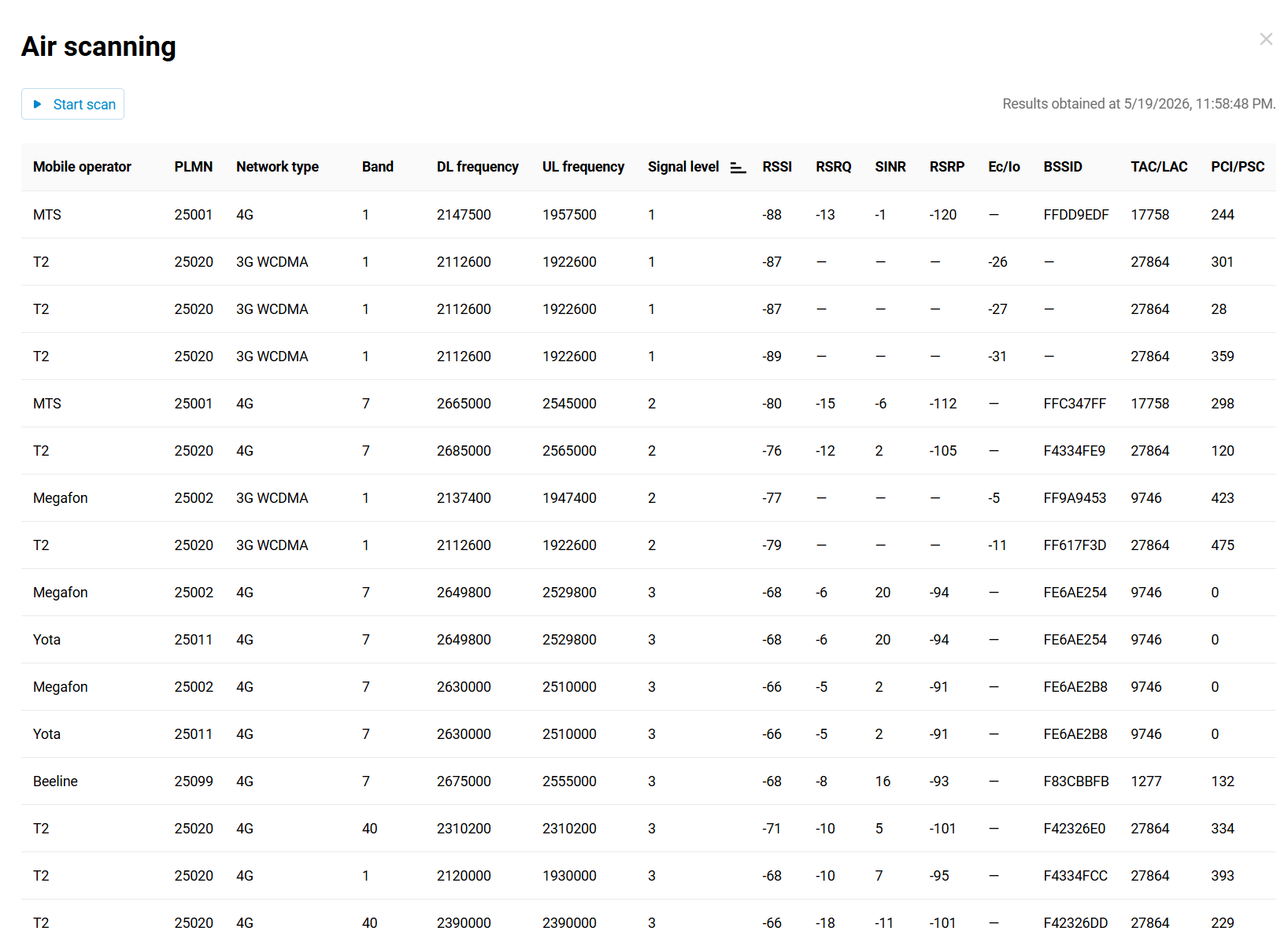Image resolution: width=1288 pixels, height=942 pixels.
Task: Select PCI/PSC value 393
Action: (x=1223, y=876)
